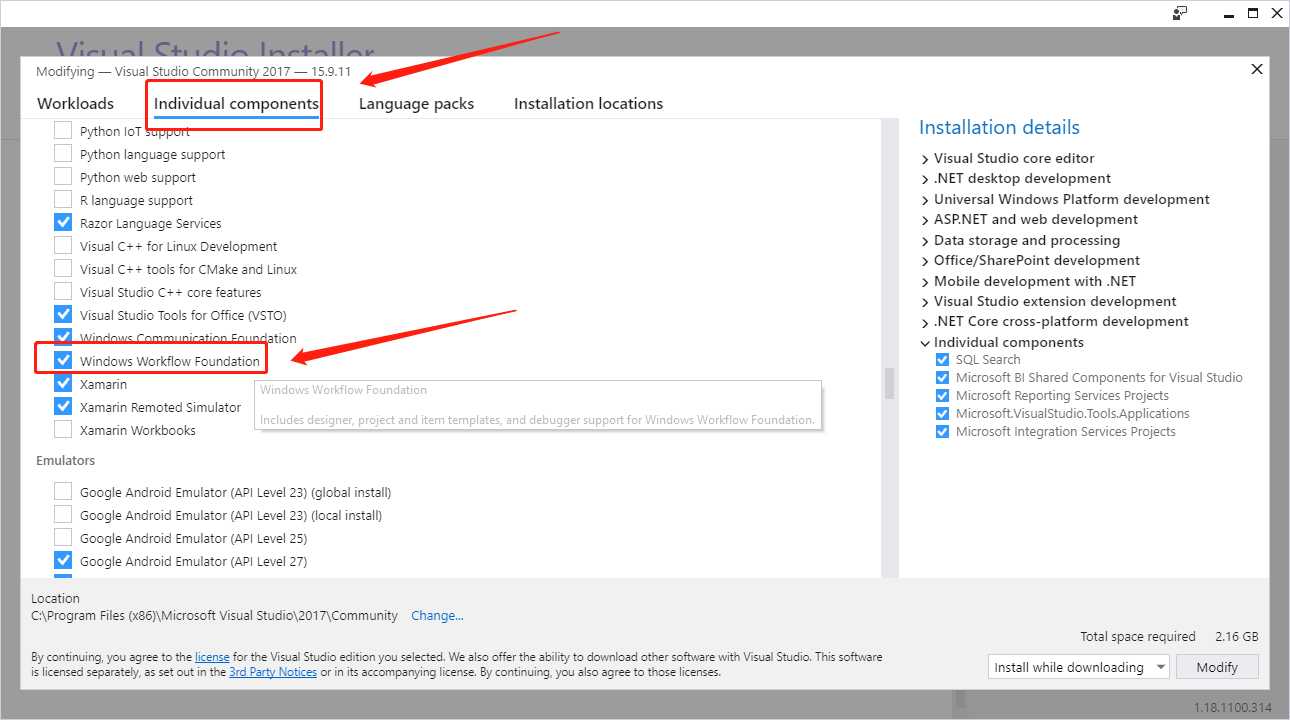The image size is (1290, 720).
Task: Enable Visual C++ tools for CMake and Linux
Action: pyautogui.click(x=63, y=269)
